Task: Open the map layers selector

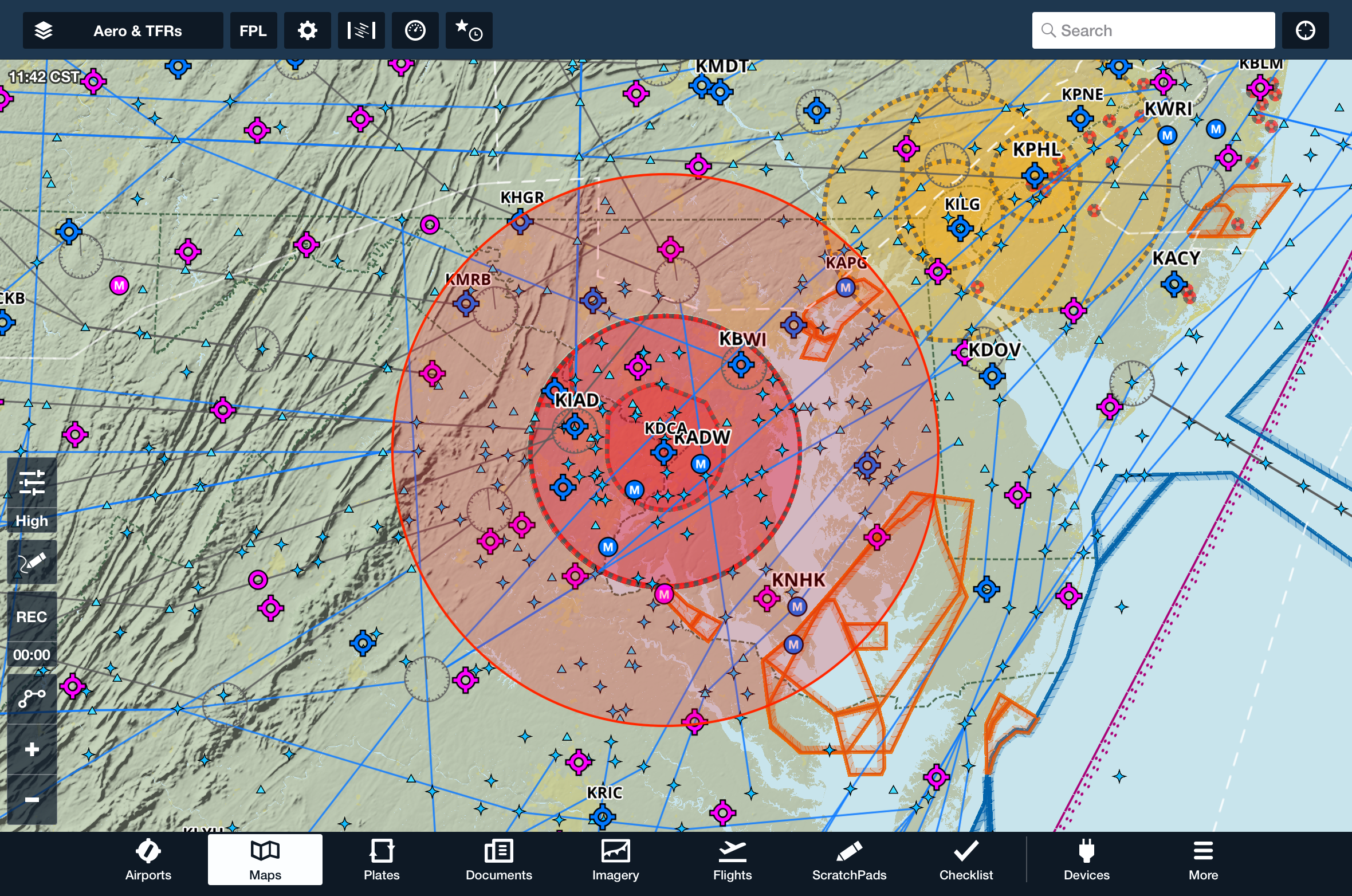Action: click(x=123, y=30)
